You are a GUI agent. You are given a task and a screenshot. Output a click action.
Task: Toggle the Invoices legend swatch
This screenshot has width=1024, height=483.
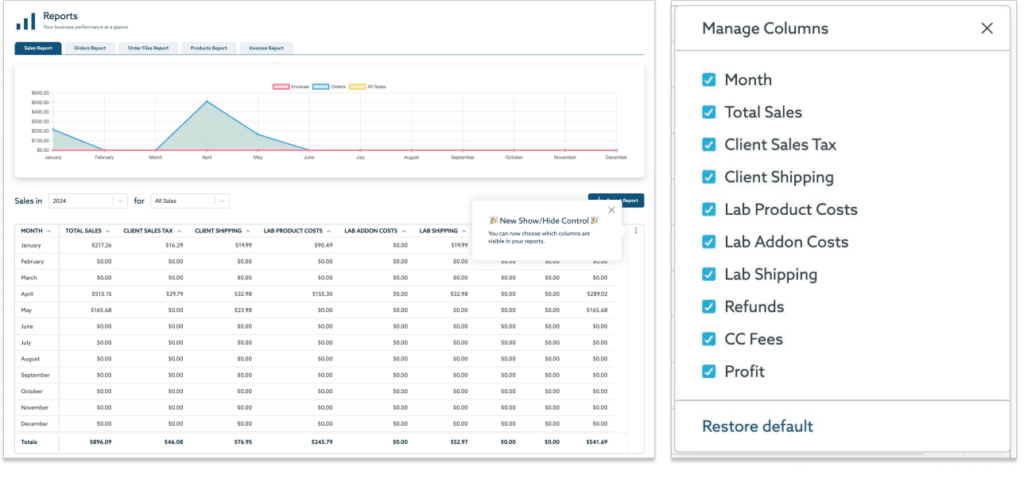(281, 86)
